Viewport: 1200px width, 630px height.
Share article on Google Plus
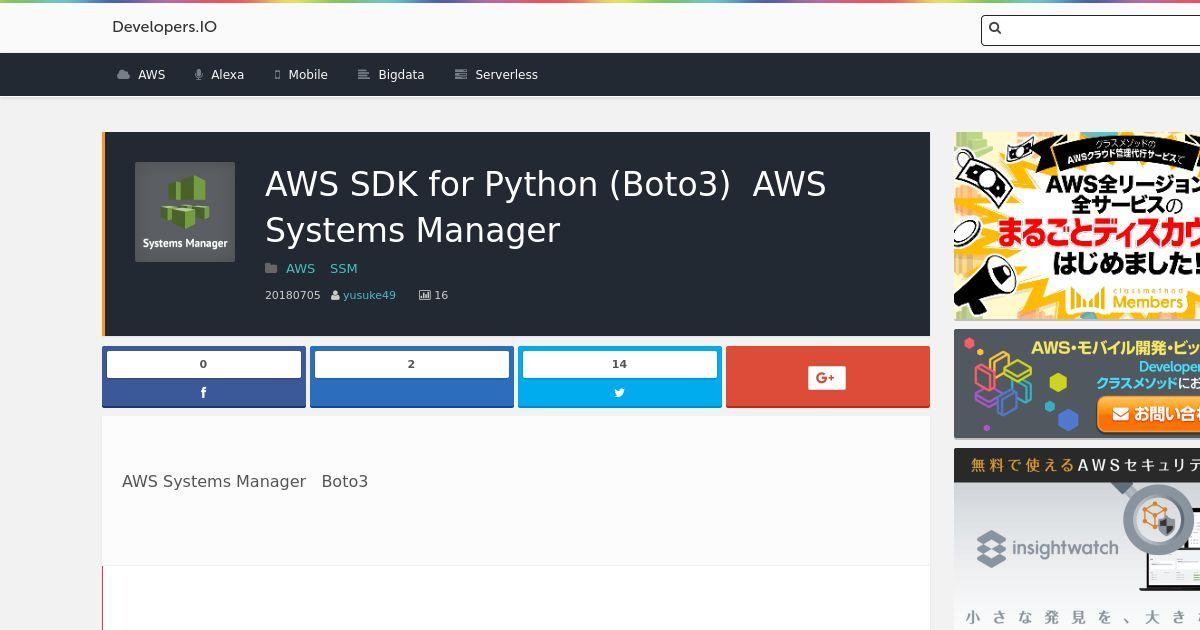828,377
